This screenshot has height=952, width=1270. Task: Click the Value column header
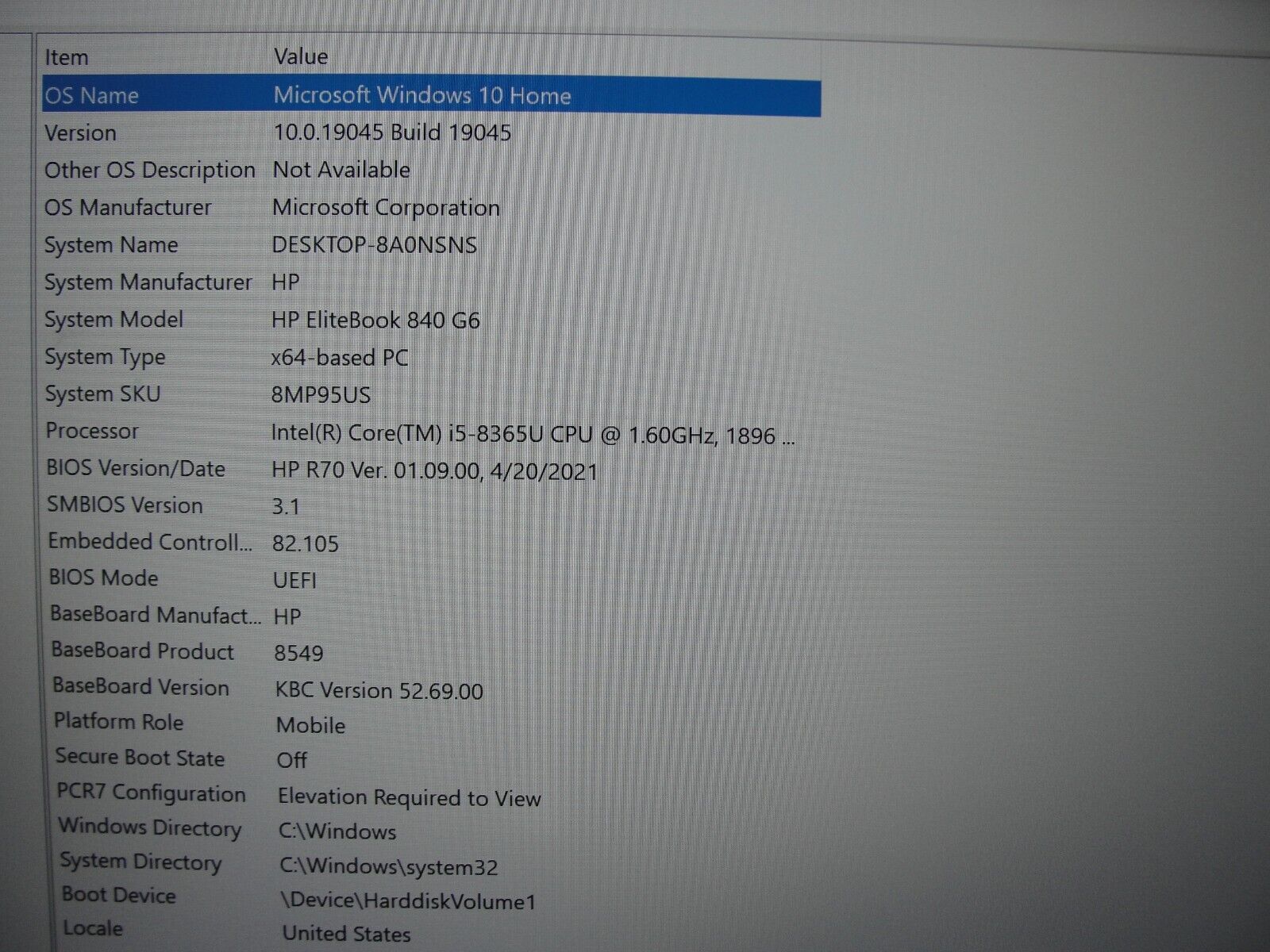click(x=301, y=56)
